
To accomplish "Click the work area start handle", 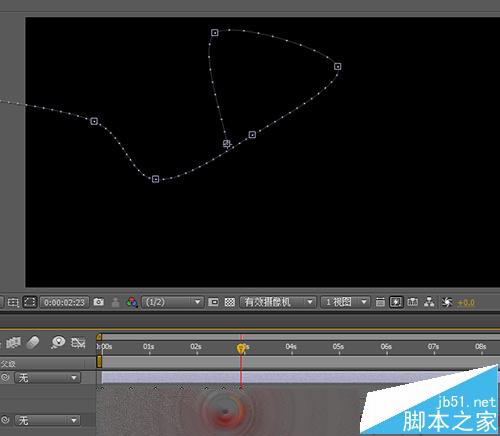I will pyautogui.click(x=99, y=362).
